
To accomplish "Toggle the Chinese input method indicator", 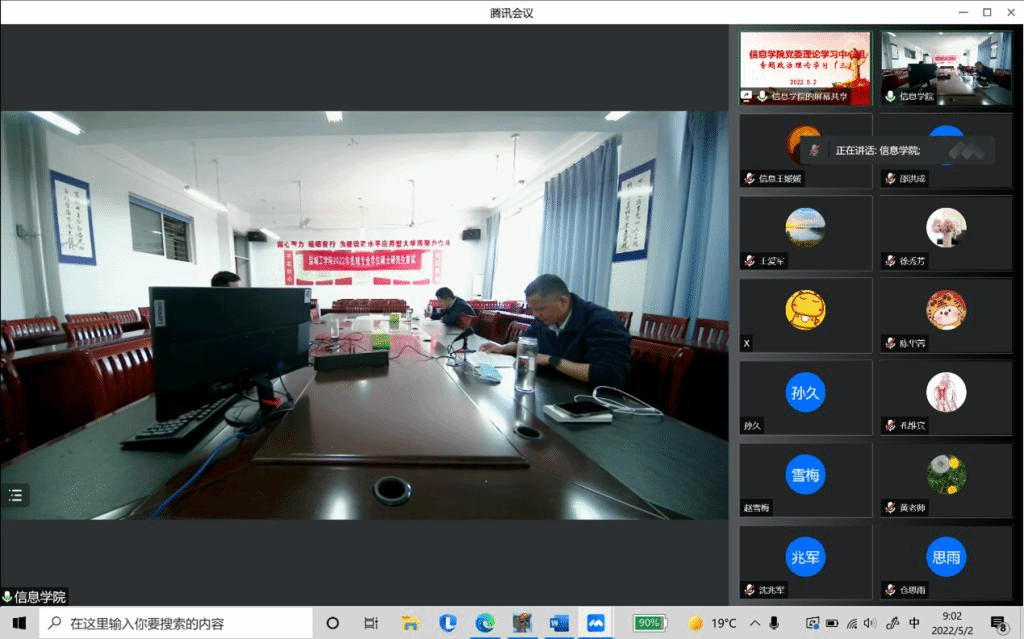I will coord(914,623).
